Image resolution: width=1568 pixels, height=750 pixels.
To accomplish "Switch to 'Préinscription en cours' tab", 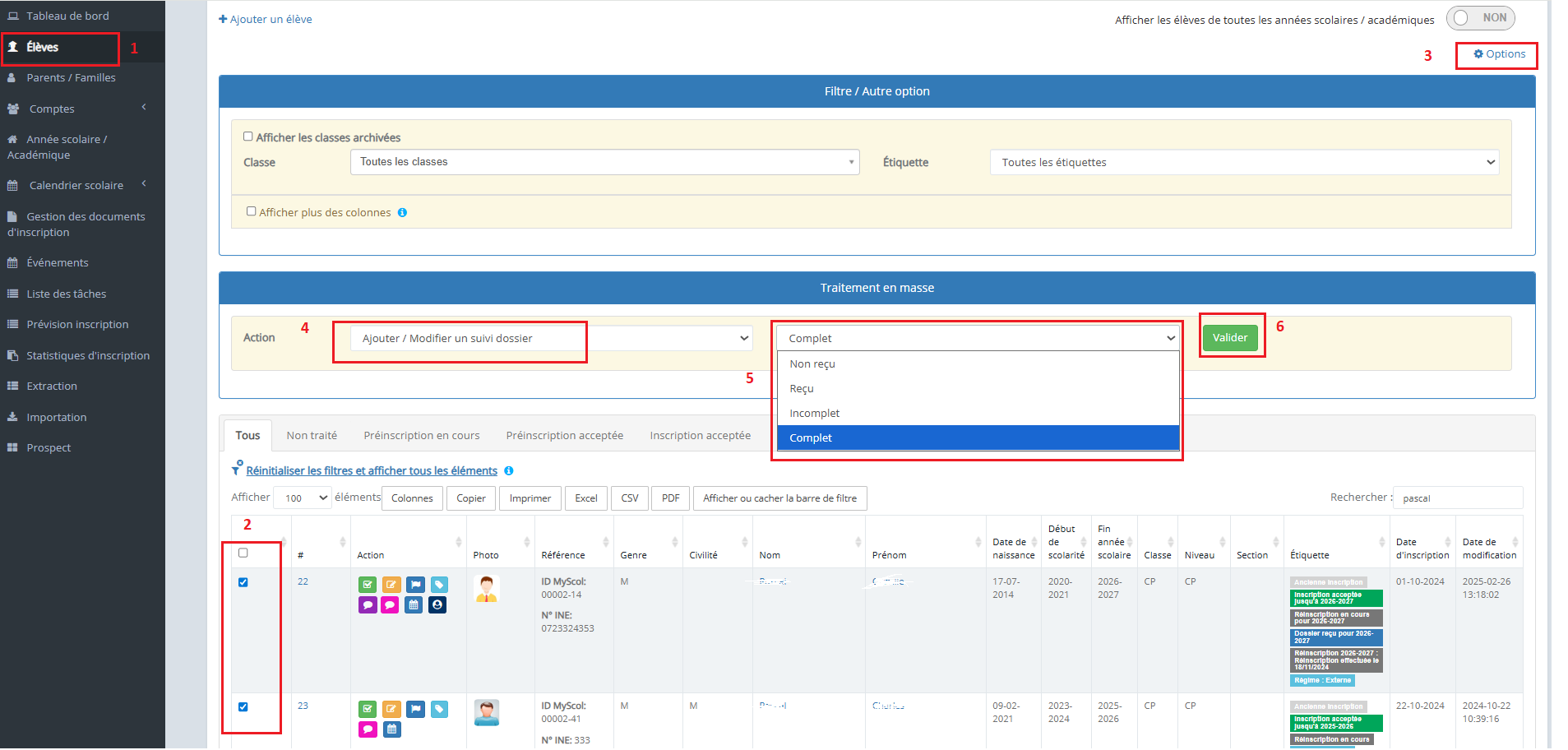I will tap(422, 435).
